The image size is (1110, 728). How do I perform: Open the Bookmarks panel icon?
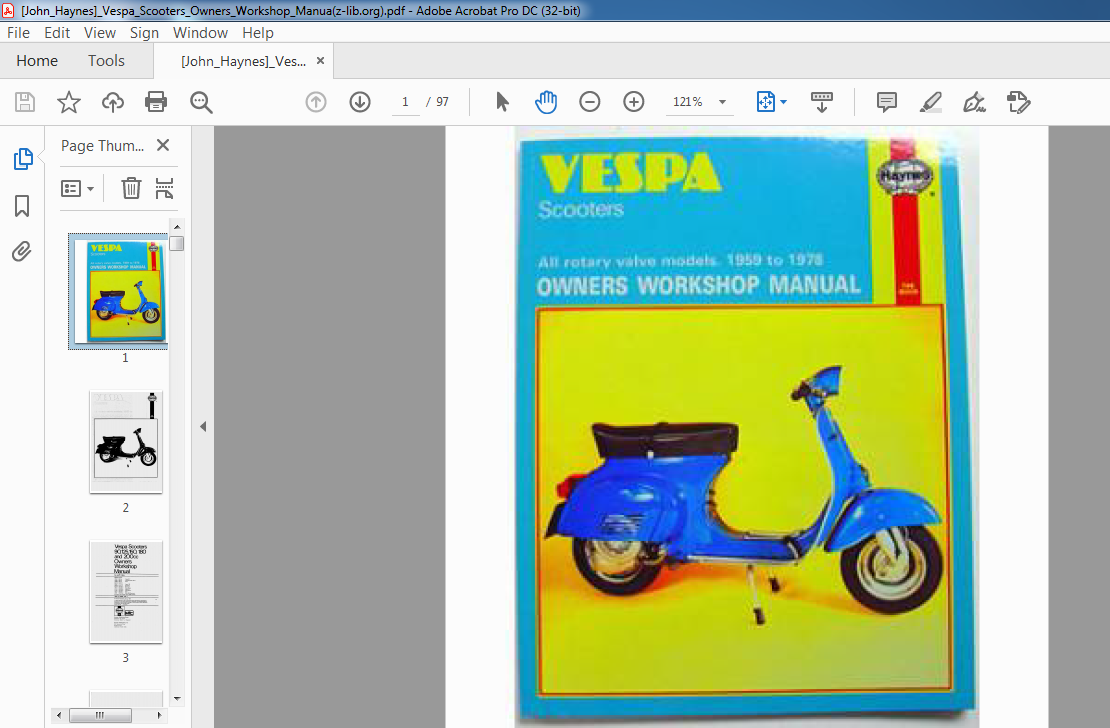[x=22, y=206]
